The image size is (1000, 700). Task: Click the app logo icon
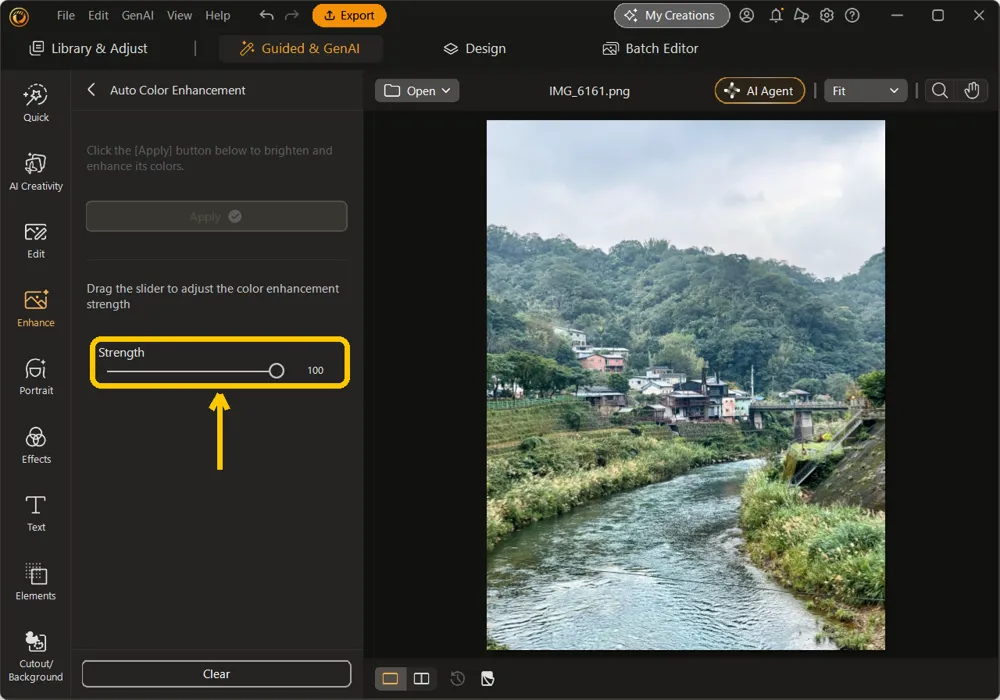click(19, 16)
